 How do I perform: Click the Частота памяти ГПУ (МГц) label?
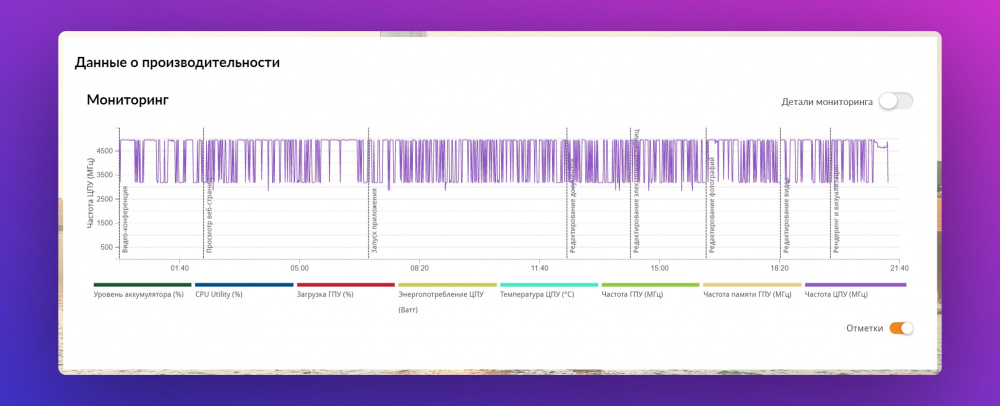[747, 295]
